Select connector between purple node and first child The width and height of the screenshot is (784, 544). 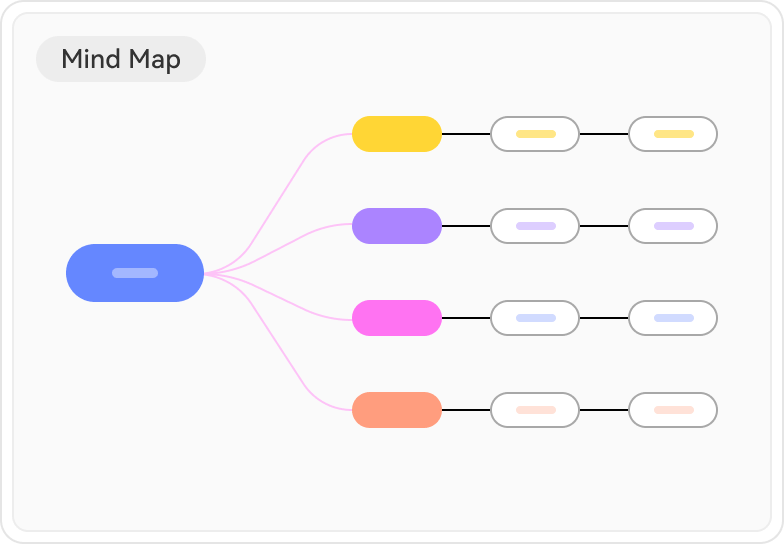[x=466, y=226]
